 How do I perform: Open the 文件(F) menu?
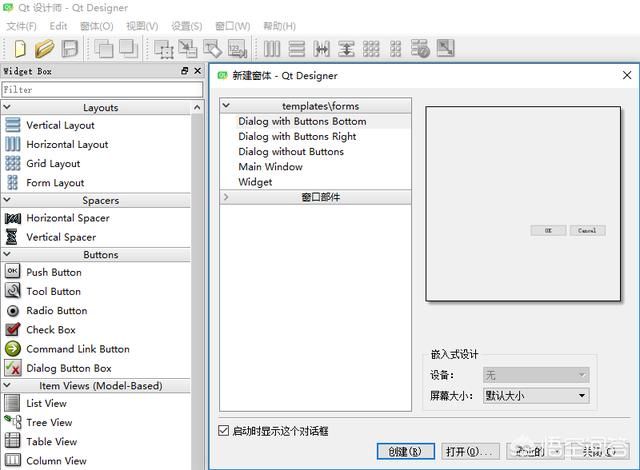(x=21, y=25)
